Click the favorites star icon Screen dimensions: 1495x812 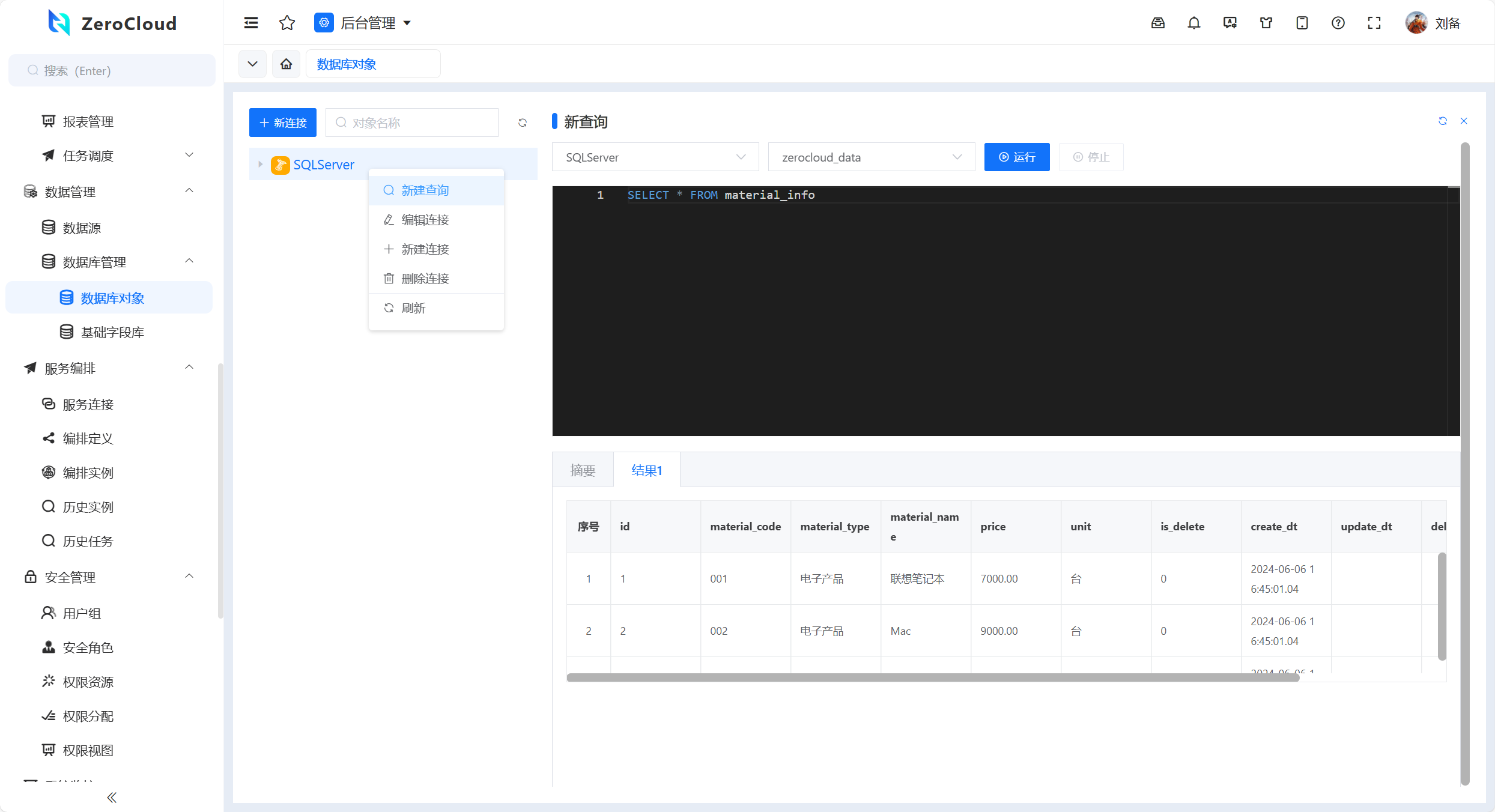(x=287, y=23)
